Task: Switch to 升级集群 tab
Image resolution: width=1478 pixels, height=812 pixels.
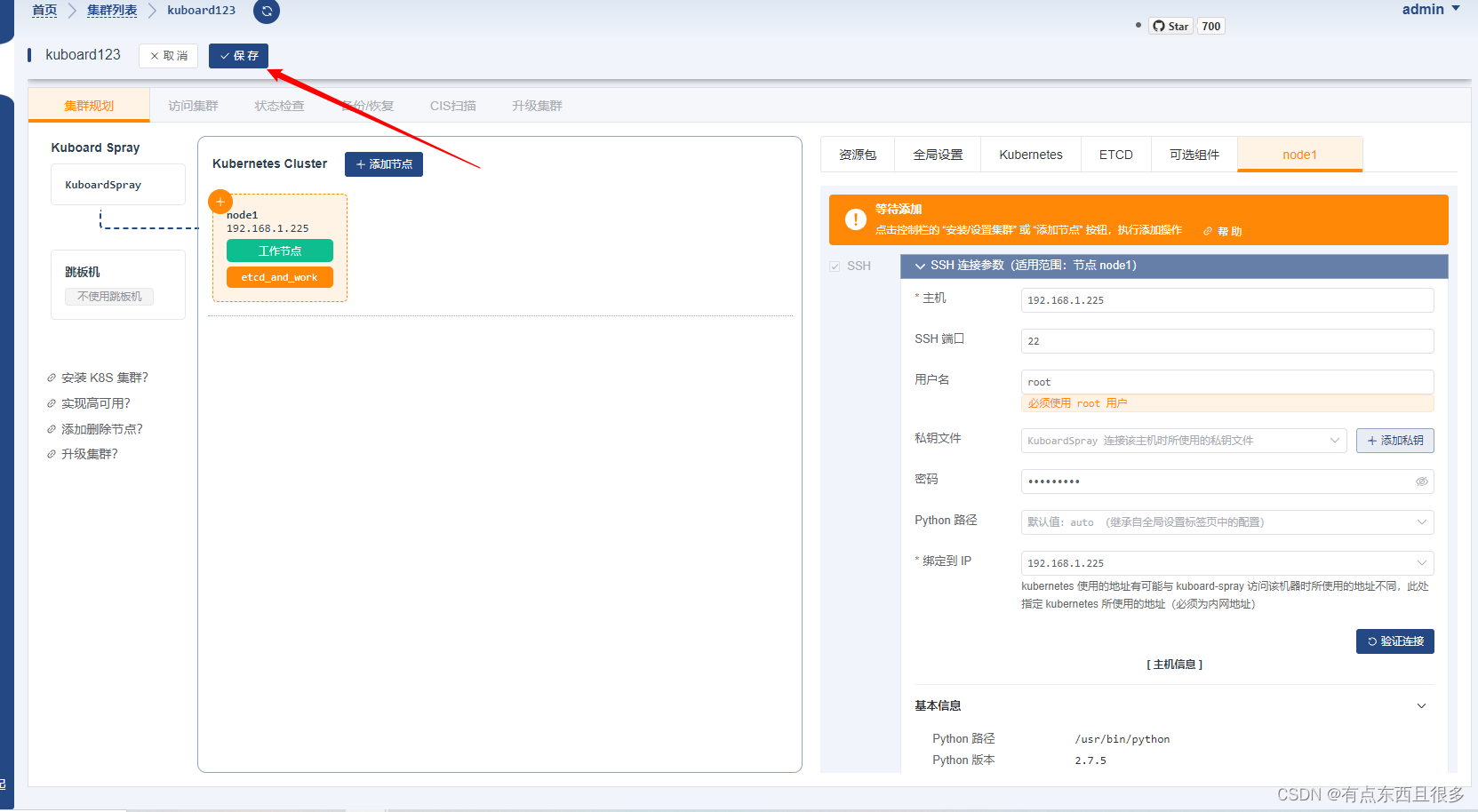Action: coord(537,106)
